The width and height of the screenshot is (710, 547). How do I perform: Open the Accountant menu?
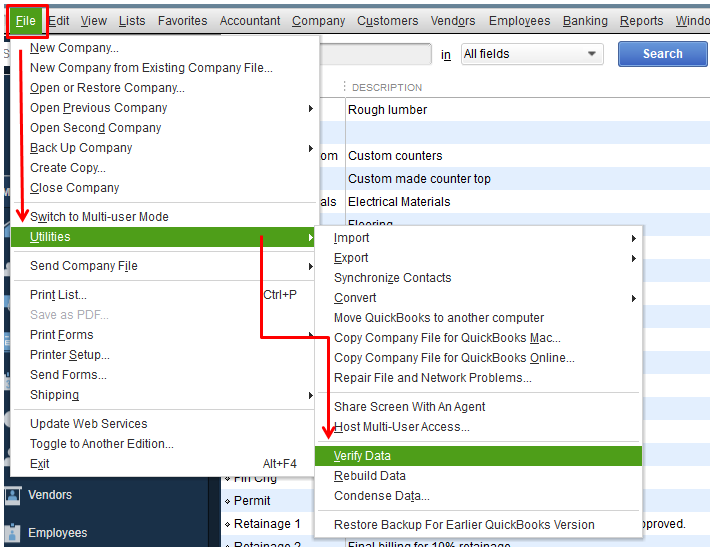coord(250,21)
